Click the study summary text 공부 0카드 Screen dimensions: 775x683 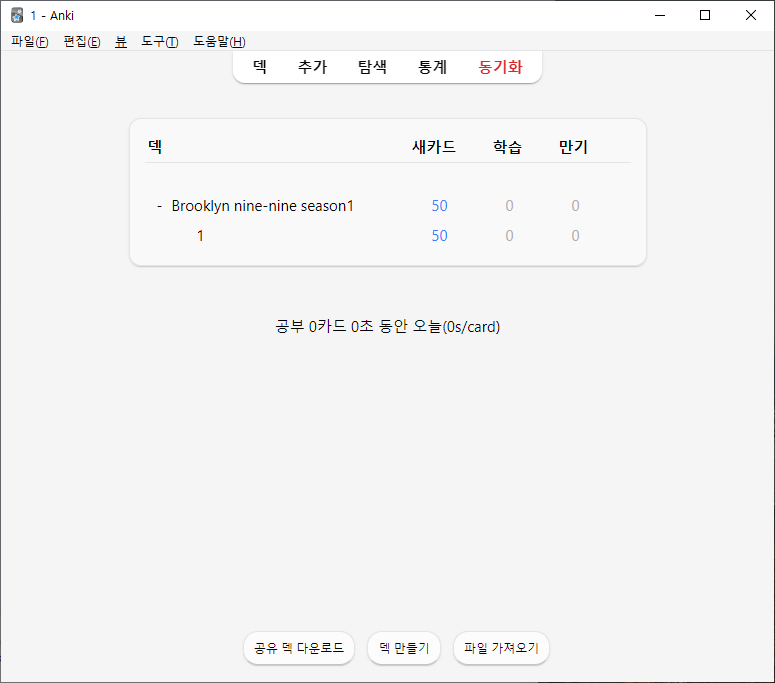[x=388, y=327]
